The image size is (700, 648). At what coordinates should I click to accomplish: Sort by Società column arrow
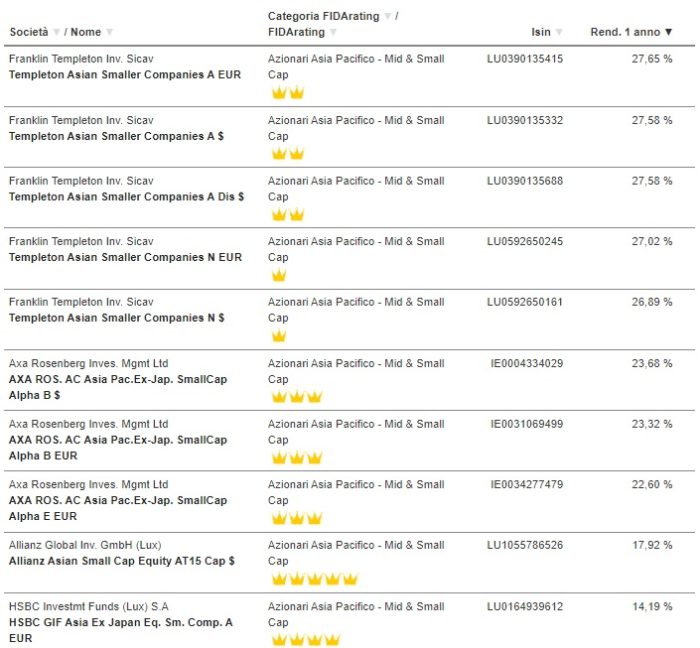point(57,32)
